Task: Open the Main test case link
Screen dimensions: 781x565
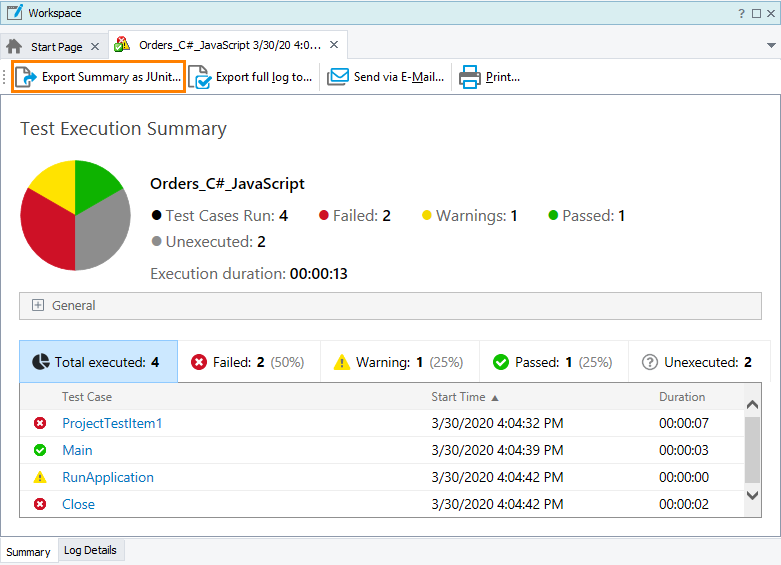Action: 77,451
